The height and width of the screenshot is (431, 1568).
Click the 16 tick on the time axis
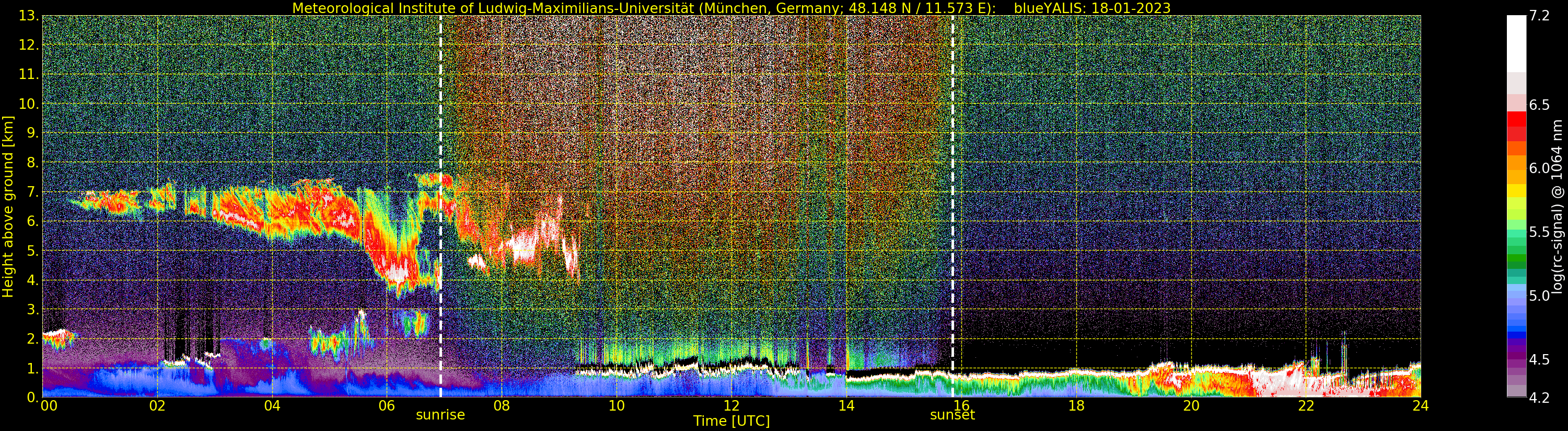point(961,405)
